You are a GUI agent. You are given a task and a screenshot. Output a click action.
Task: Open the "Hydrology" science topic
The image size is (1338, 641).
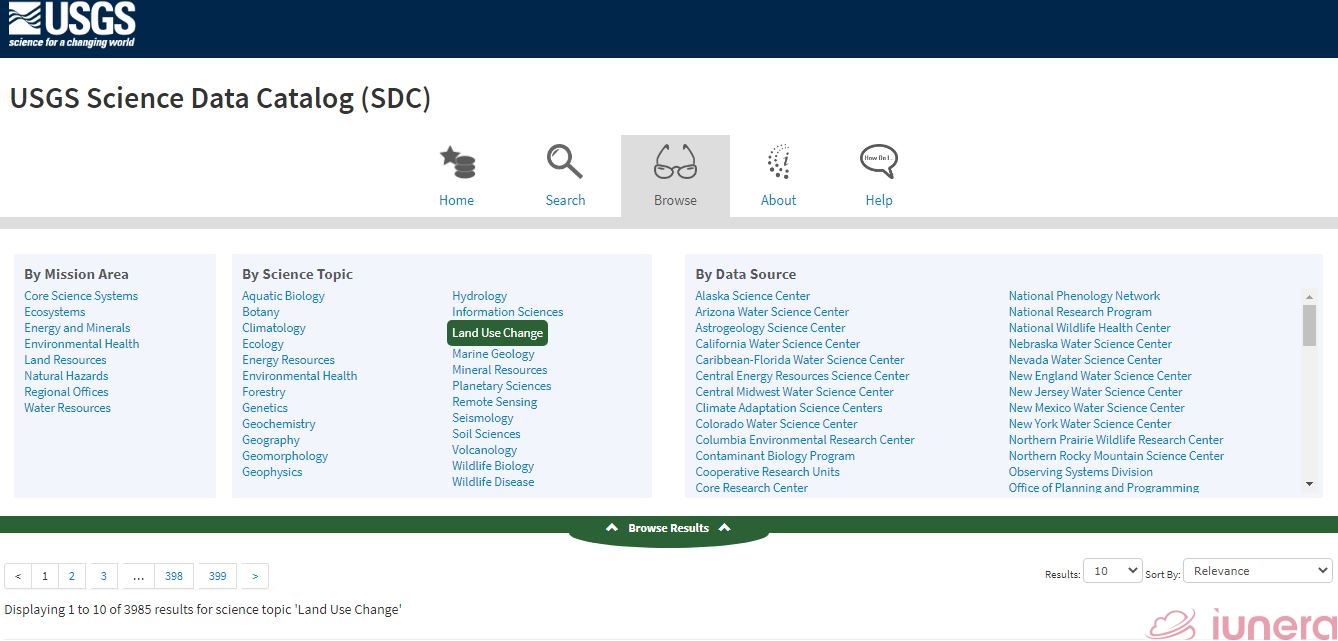479,295
